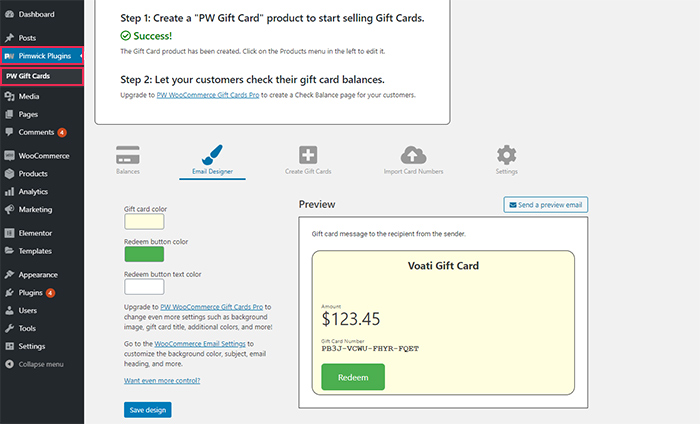Change the Redeem button color swatch
The width and height of the screenshot is (700, 424).
[144, 254]
